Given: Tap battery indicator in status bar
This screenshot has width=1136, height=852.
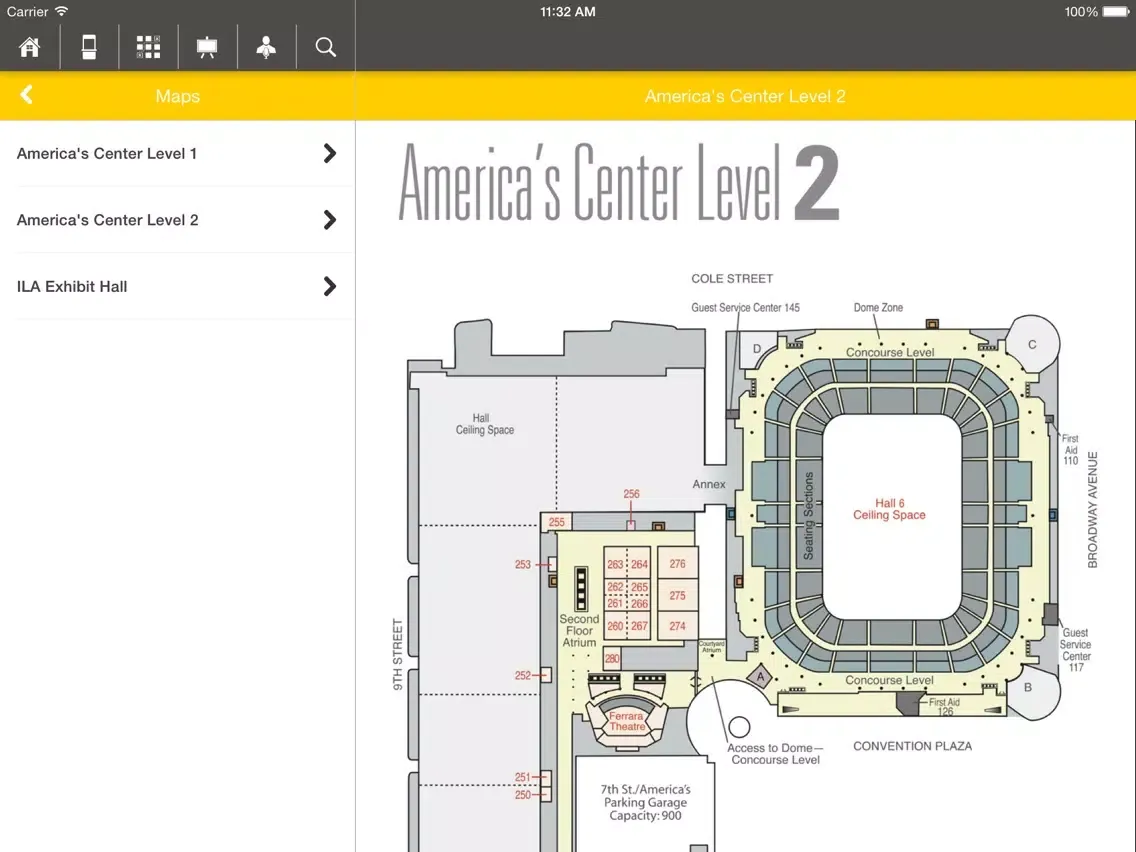Looking at the screenshot, I should click(1116, 12).
